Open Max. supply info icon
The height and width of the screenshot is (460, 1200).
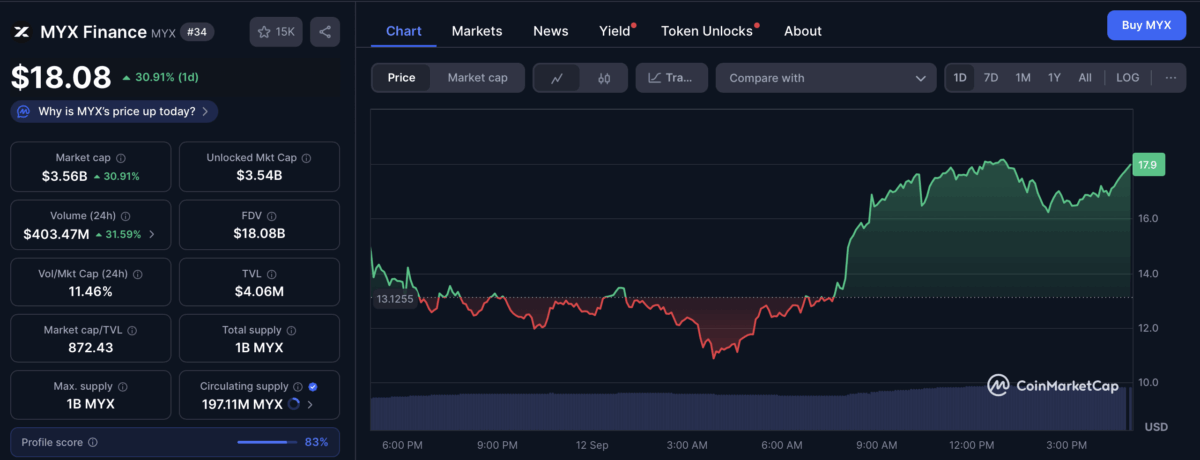122,386
